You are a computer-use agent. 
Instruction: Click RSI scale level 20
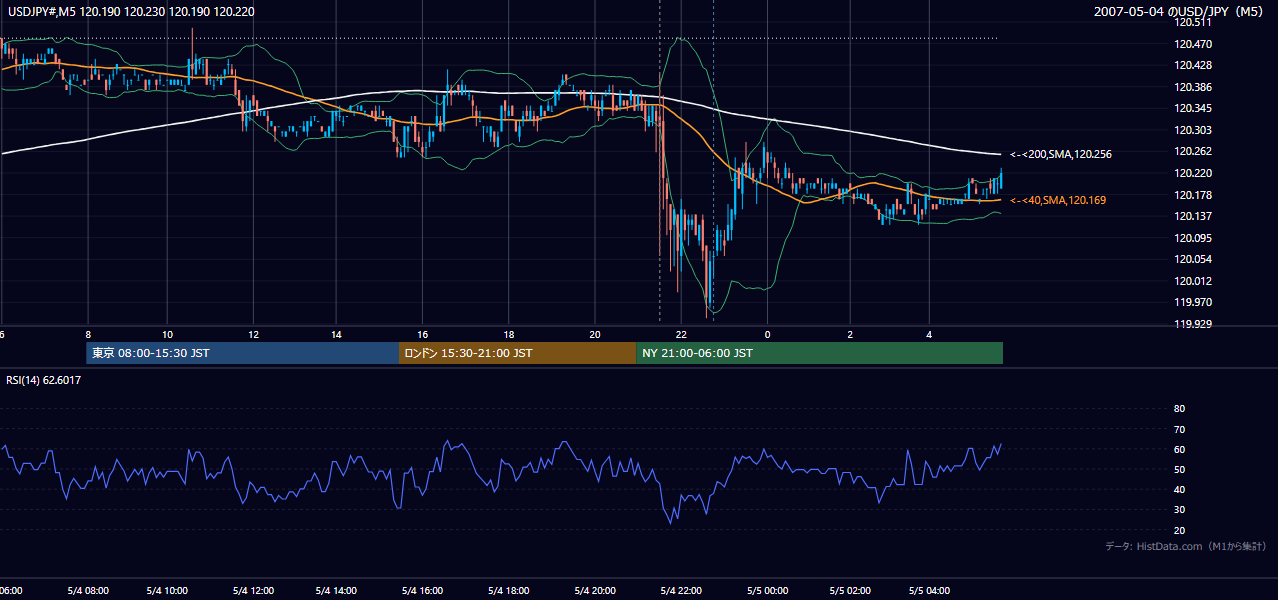point(1179,531)
